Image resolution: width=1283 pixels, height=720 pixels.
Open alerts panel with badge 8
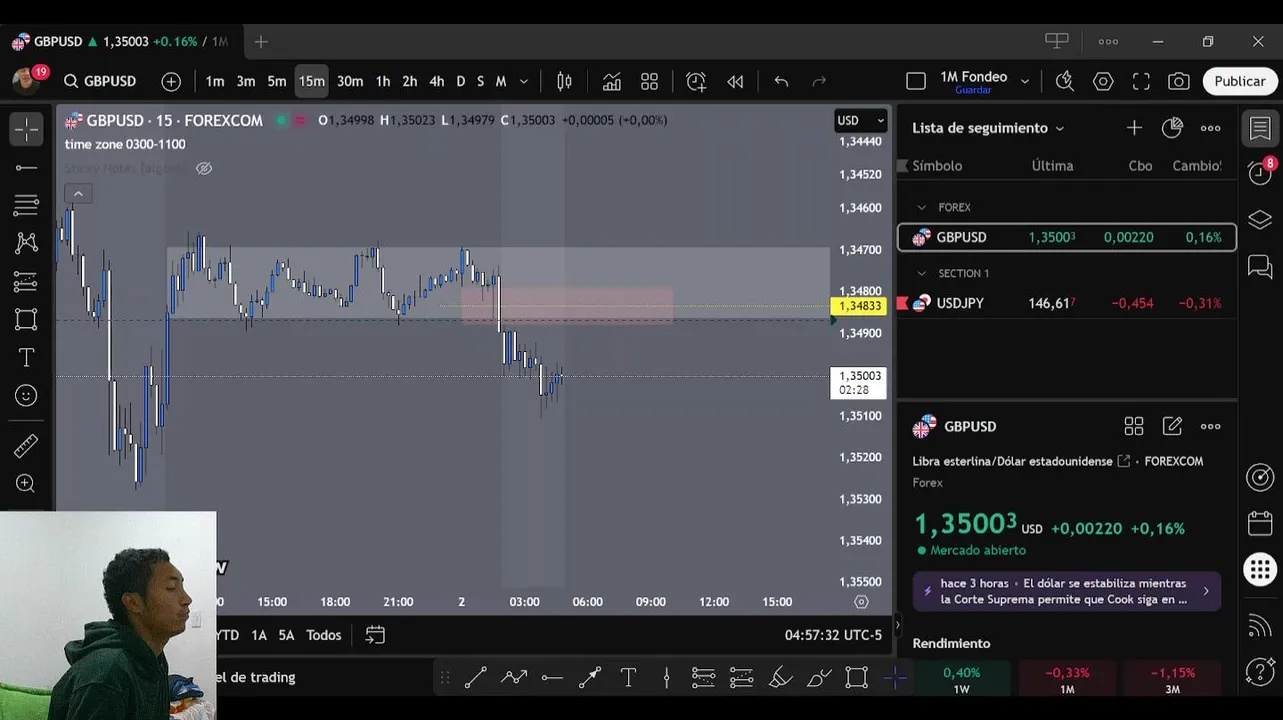[x=1260, y=172]
